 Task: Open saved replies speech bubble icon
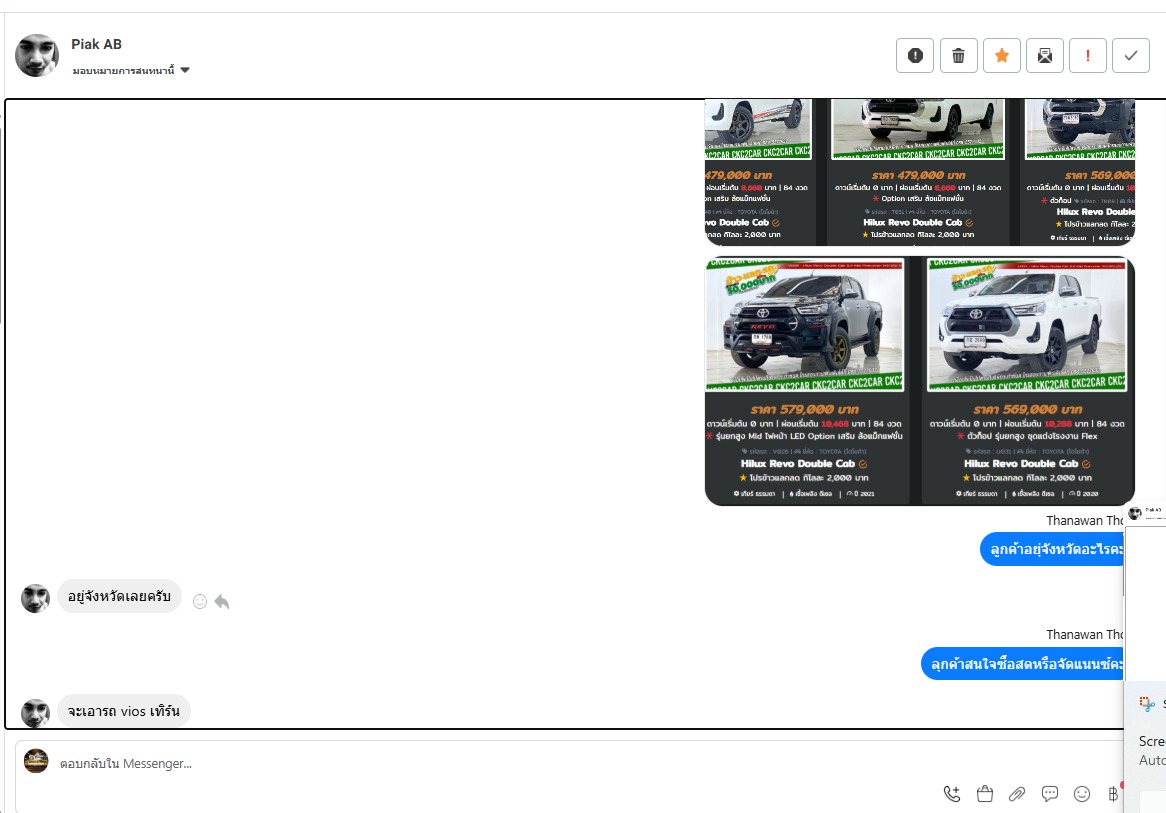[1049, 794]
